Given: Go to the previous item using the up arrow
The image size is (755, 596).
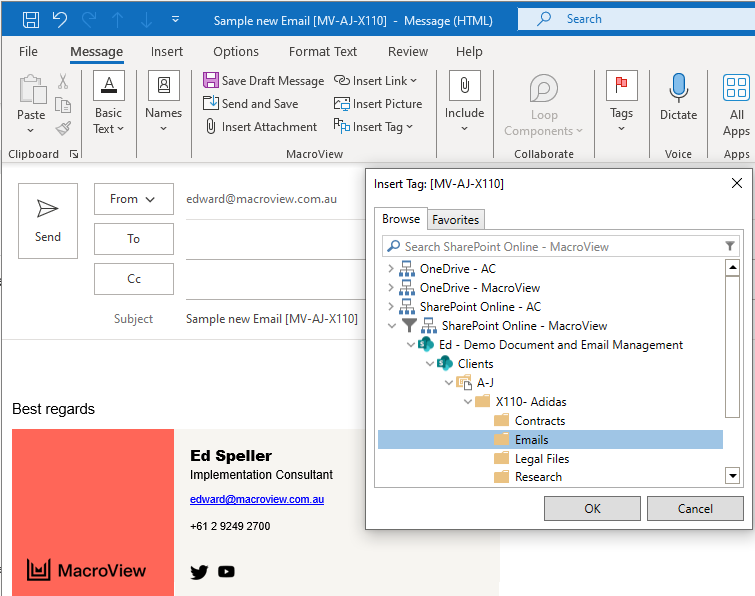Looking at the screenshot, I should tap(117, 20).
